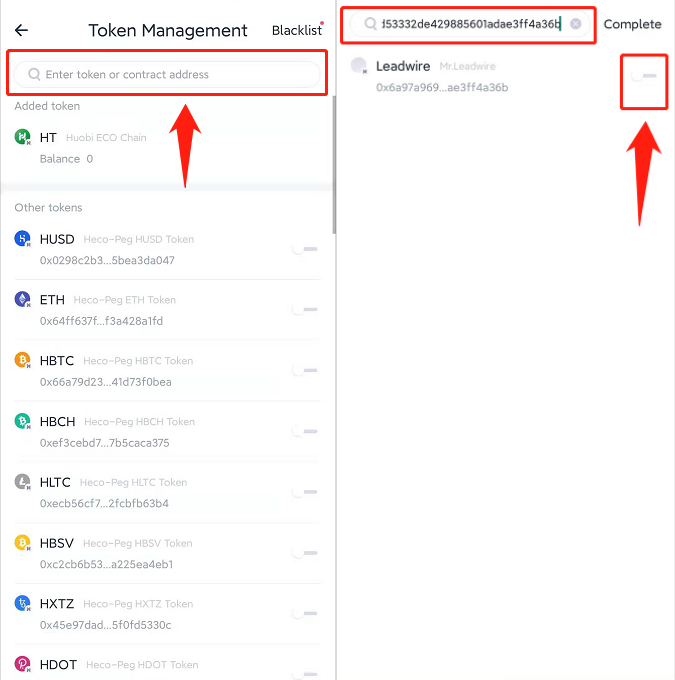This screenshot has width=675, height=680.
Task: Click the token list vertical scrollbar
Action: click(x=334, y=165)
